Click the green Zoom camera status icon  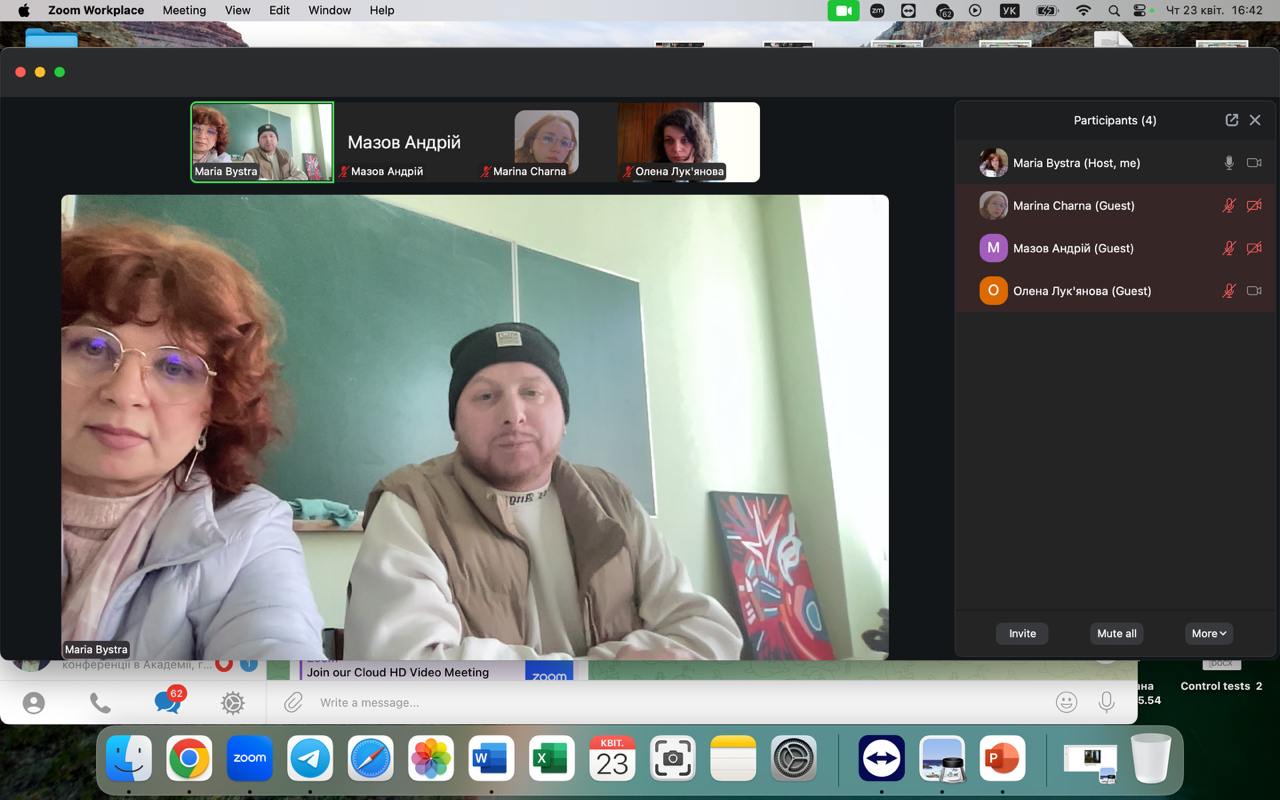pyautogui.click(x=843, y=10)
